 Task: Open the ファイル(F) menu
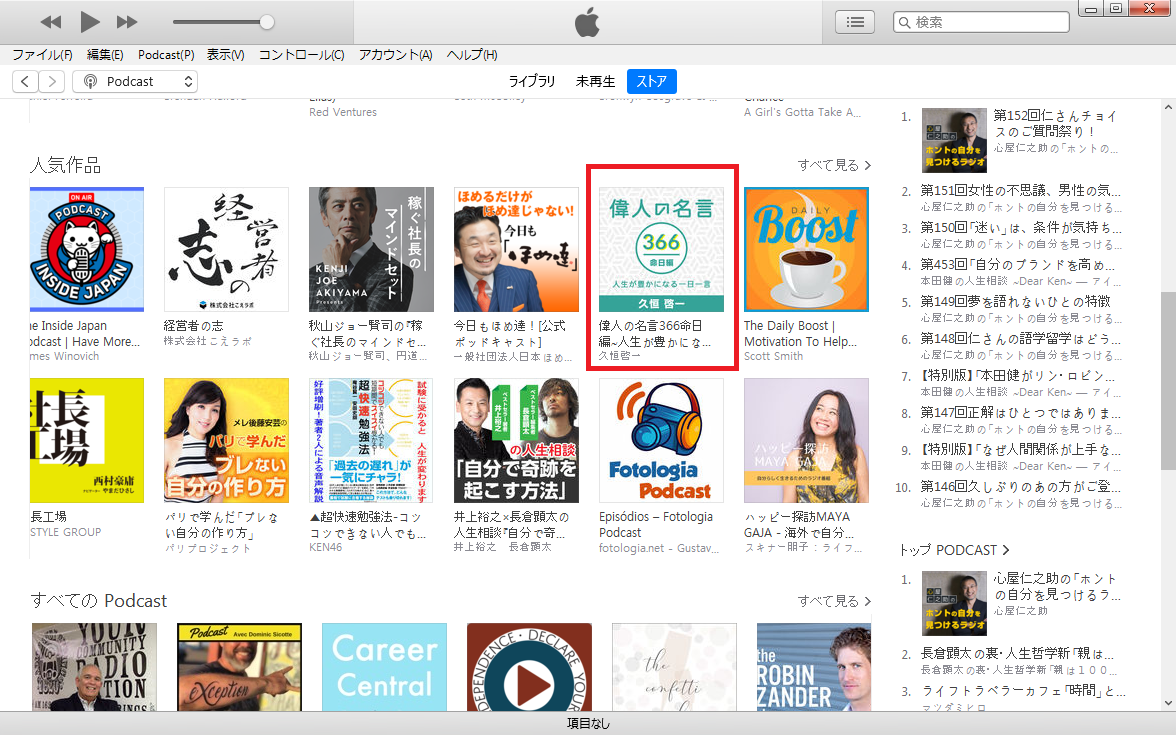42,55
